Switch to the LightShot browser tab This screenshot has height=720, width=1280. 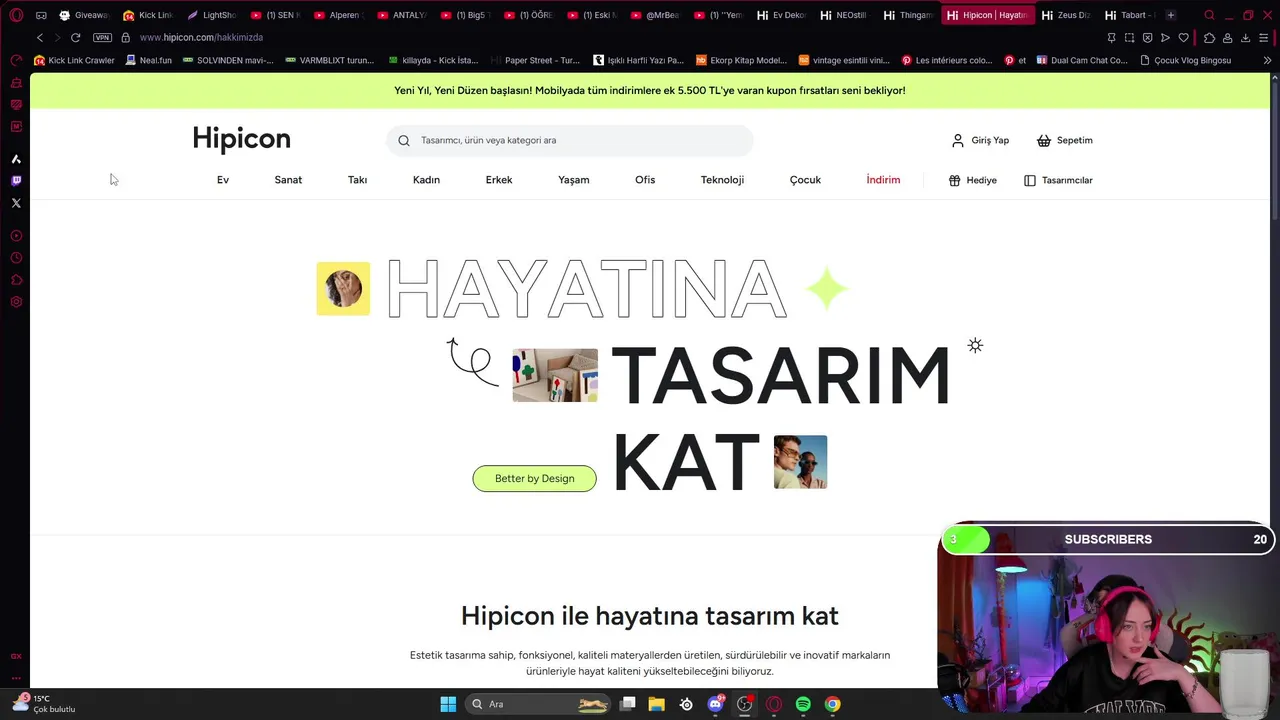(212, 15)
